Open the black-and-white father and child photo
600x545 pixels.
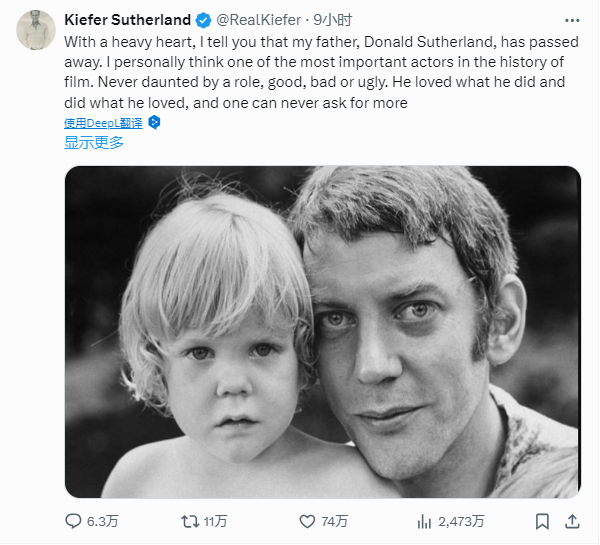pos(322,331)
